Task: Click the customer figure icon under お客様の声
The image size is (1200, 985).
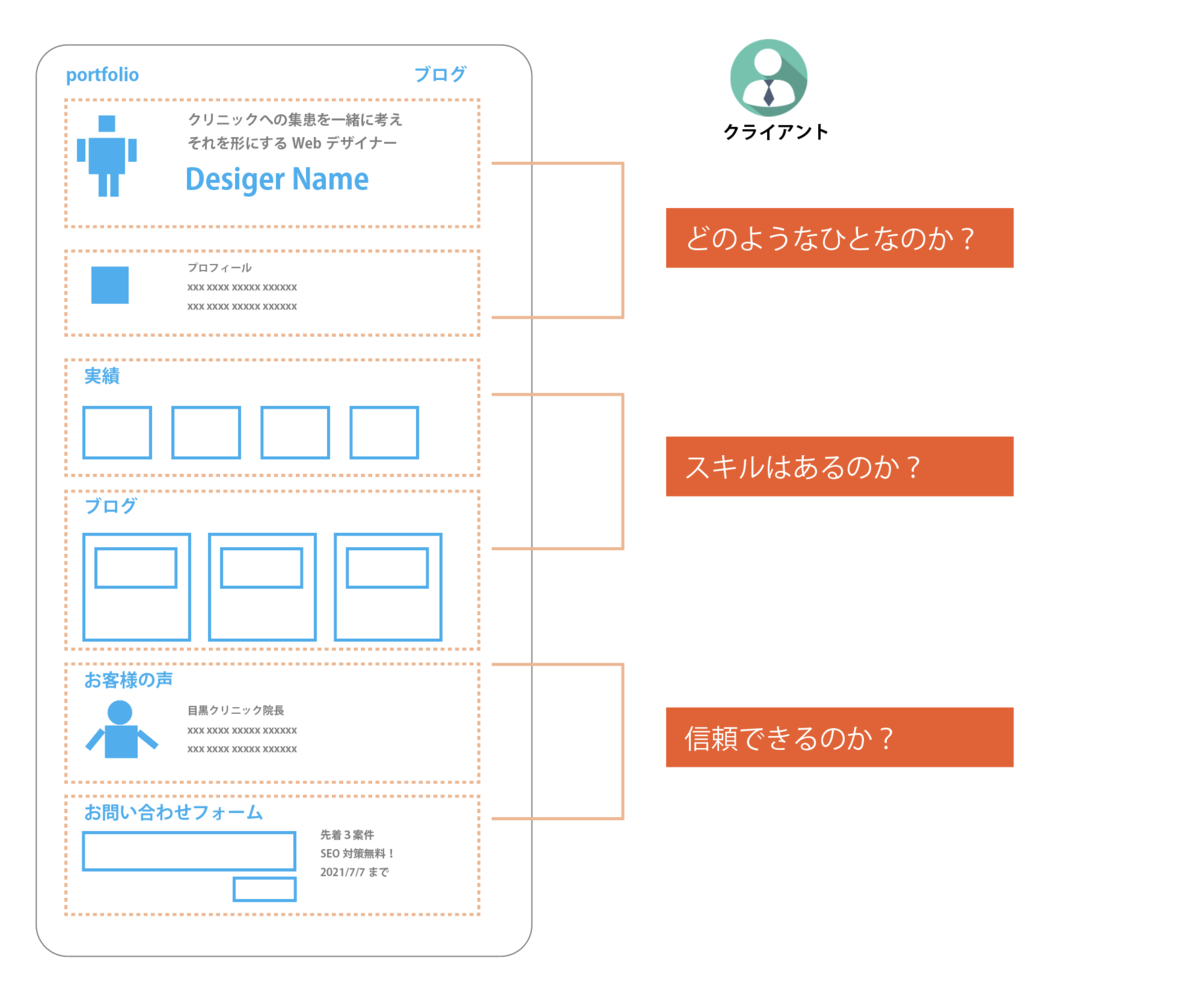Action: pyautogui.click(x=121, y=729)
